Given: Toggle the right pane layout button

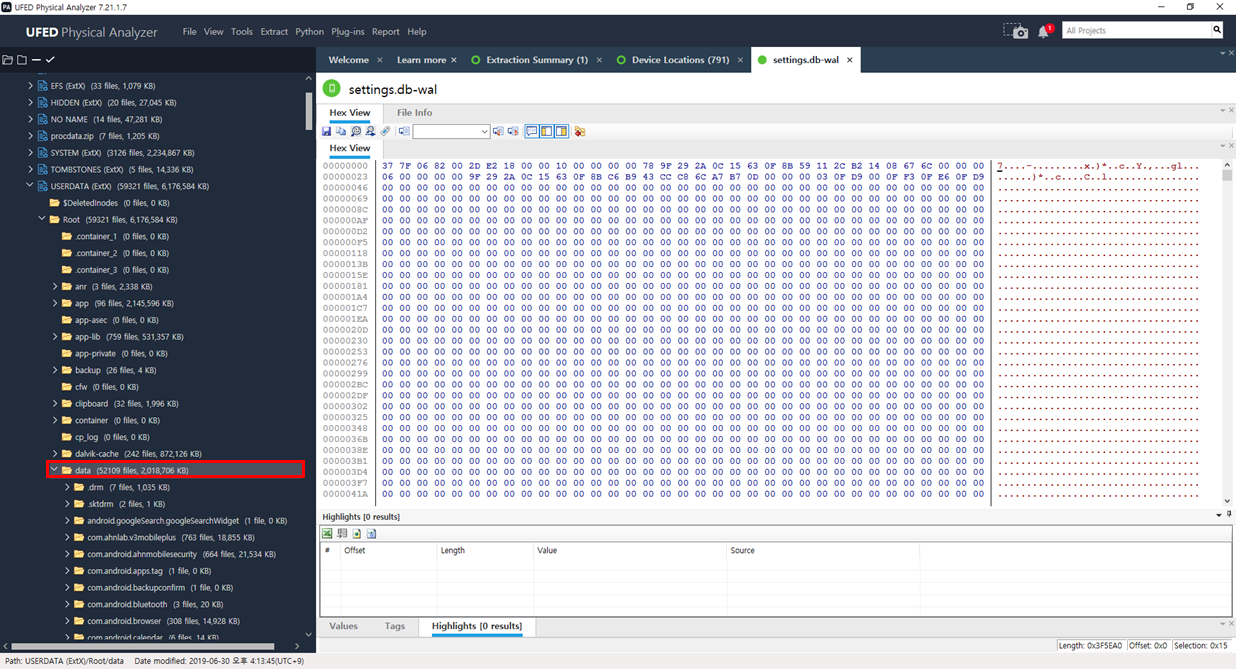Looking at the screenshot, I should 562,131.
